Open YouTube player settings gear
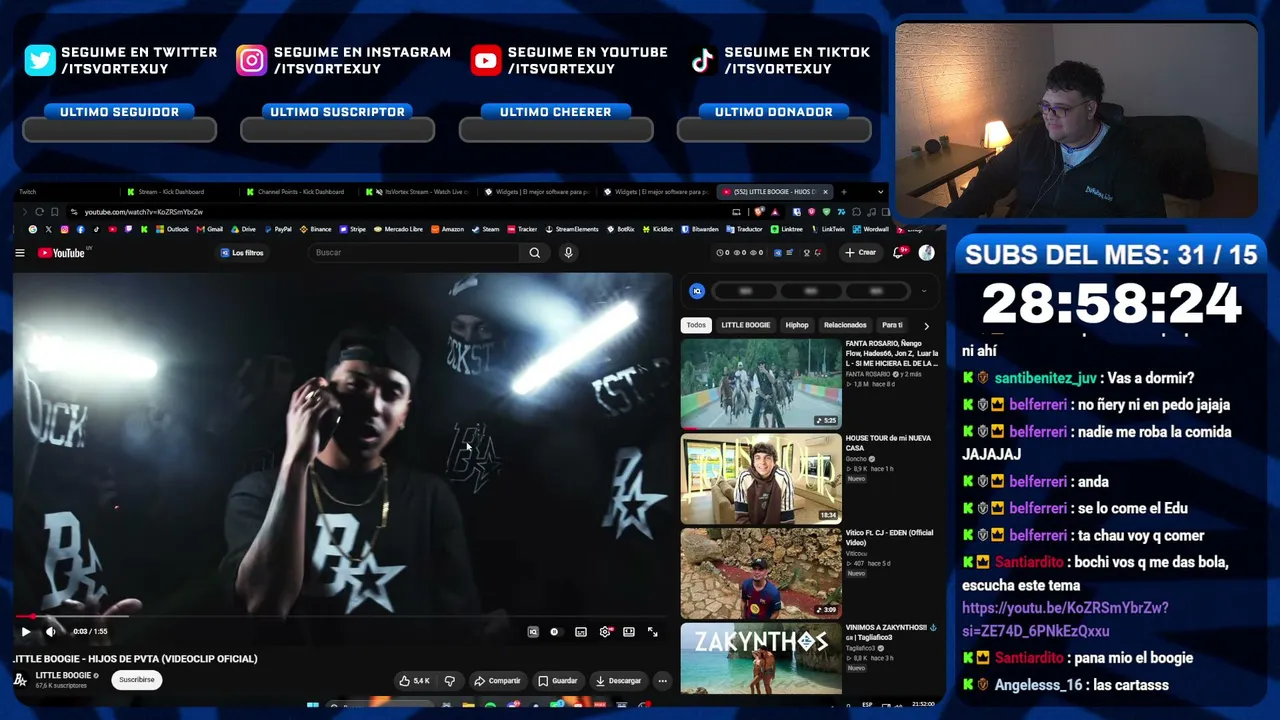This screenshot has width=1280, height=720. [605, 632]
